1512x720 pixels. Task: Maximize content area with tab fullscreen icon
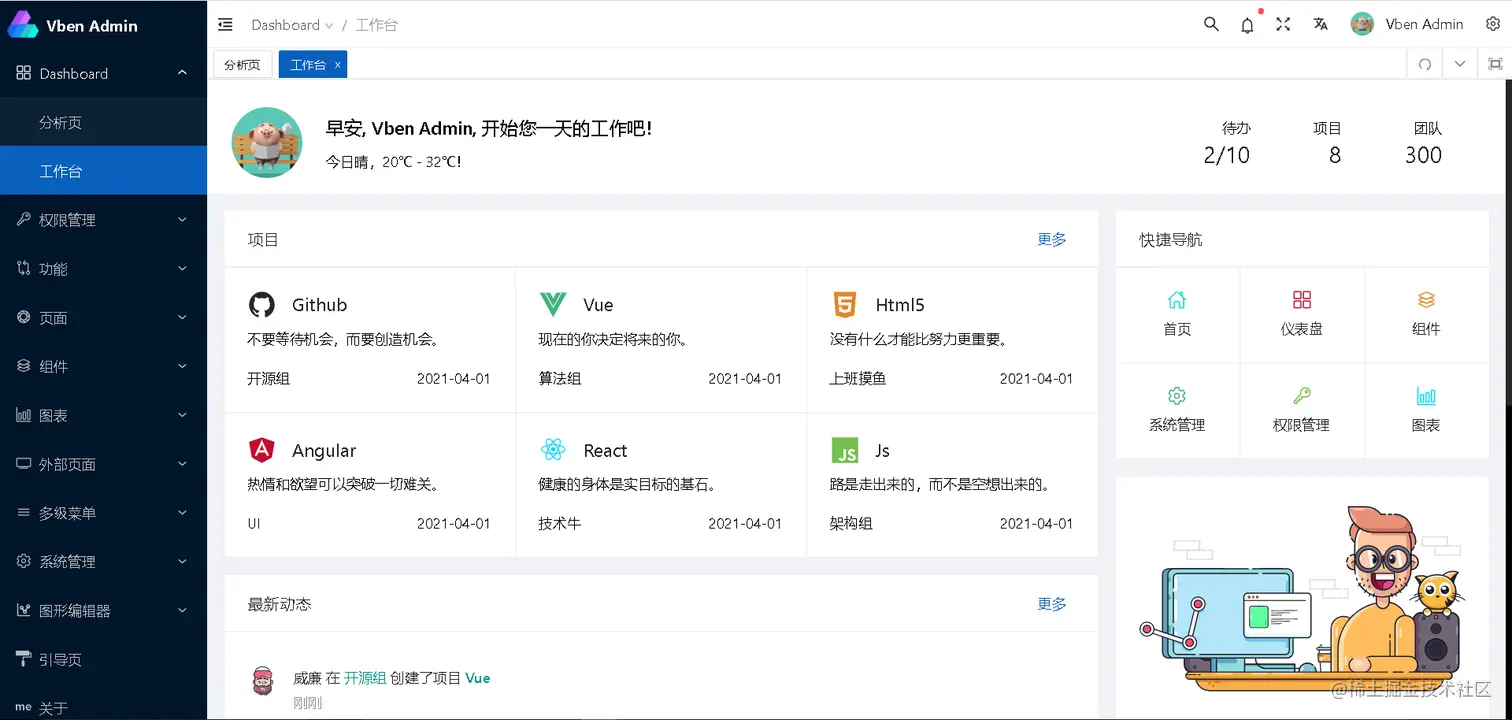click(x=1495, y=64)
